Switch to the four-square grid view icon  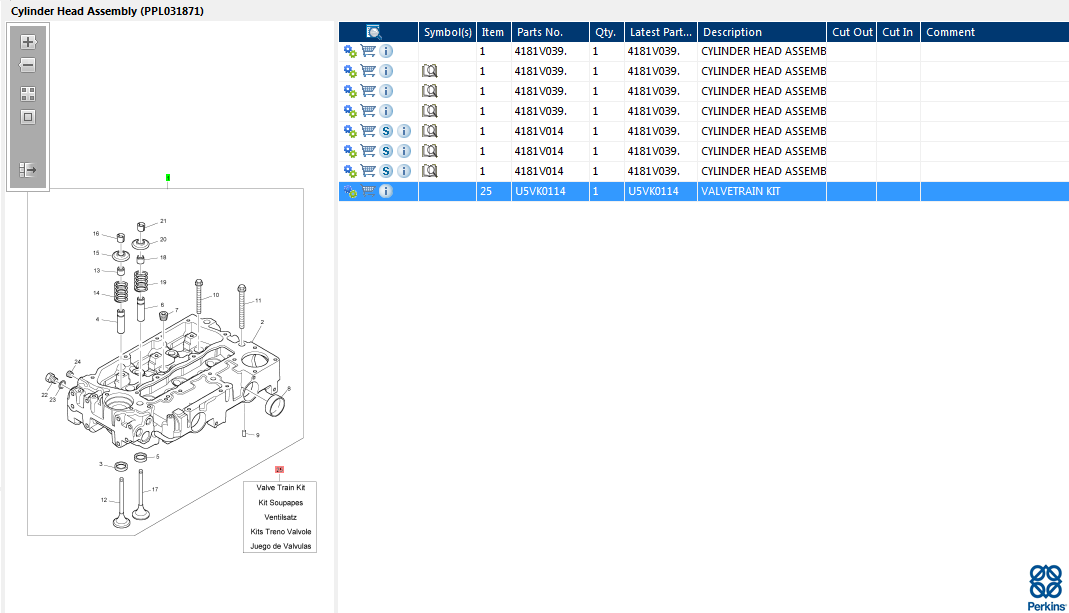[28, 93]
